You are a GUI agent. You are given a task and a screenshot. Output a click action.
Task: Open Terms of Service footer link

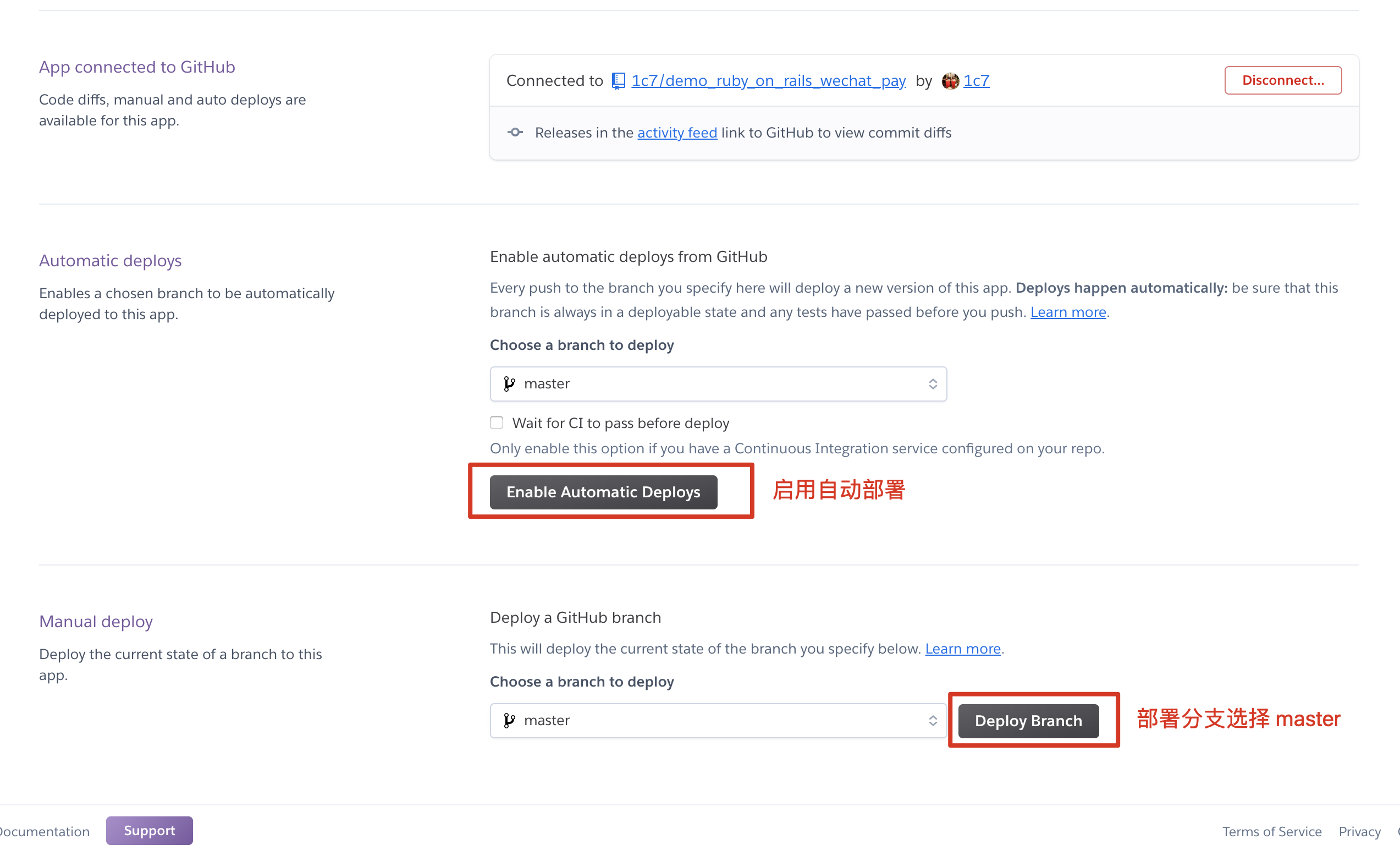(x=1271, y=831)
